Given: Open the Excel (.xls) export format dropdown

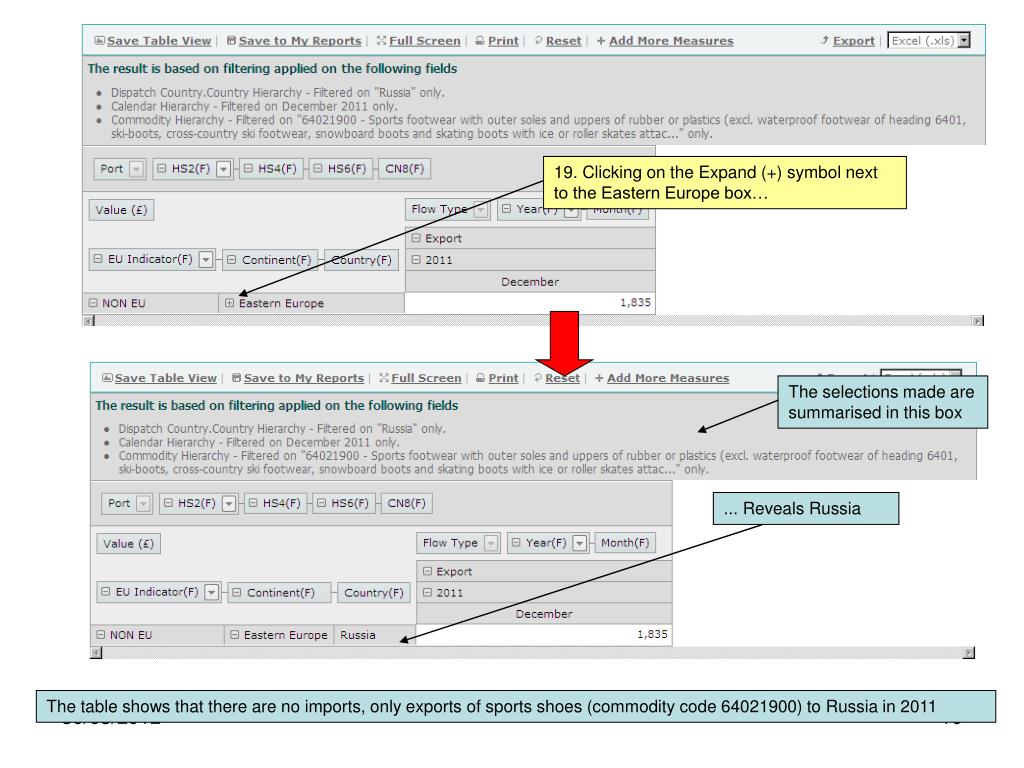Looking at the screenshot, I should point(964,40).
